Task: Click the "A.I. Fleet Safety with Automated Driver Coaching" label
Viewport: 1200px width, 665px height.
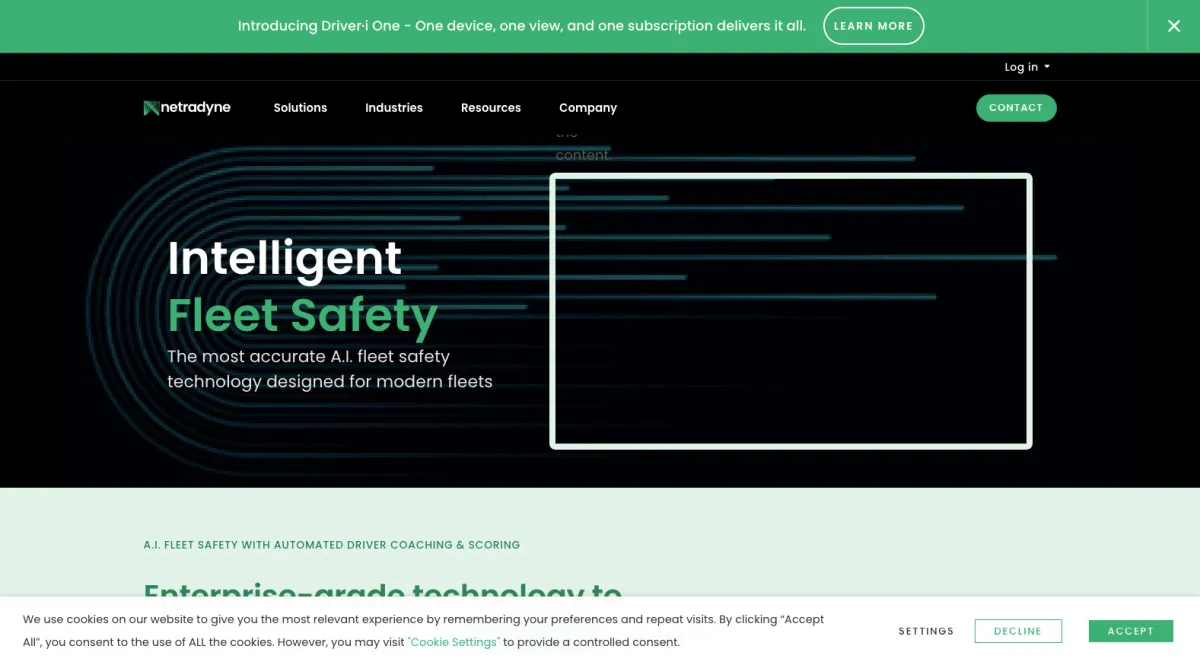Action: tap(332, 545)
